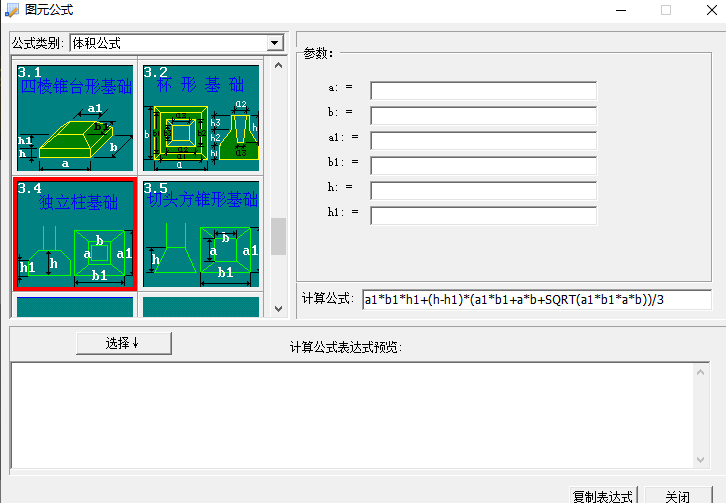The width and height of the screenshot is (726, 503).
Task: Click the thumbnail list scroll up arrow
Action: 278,66
